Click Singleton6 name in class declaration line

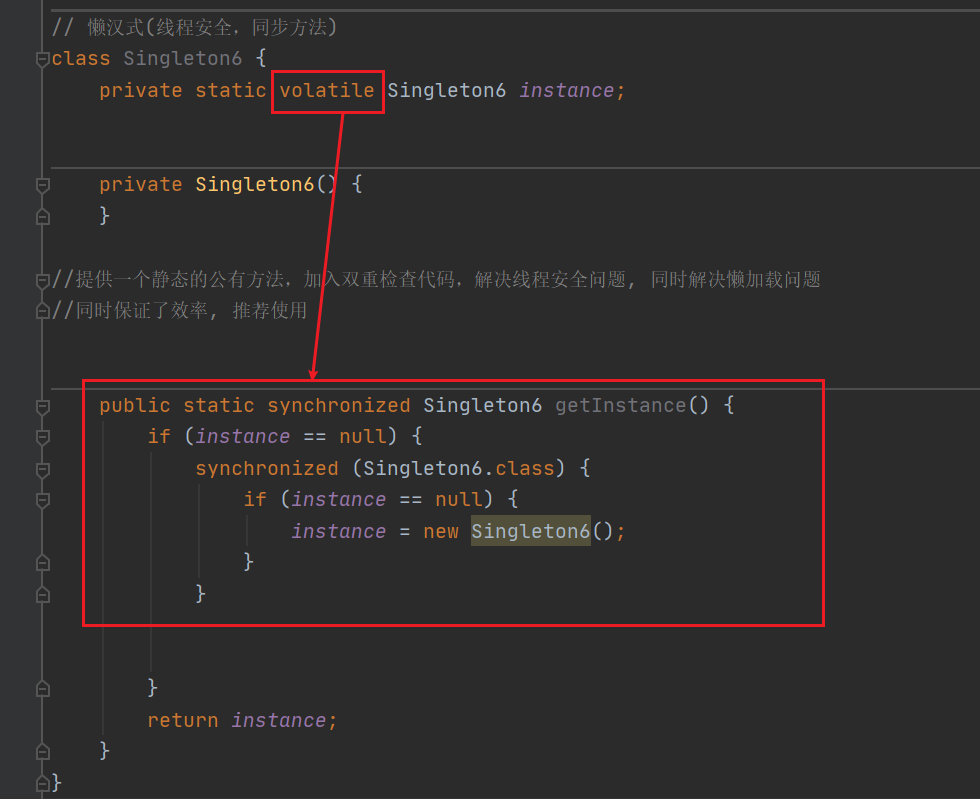coord(182,59)
